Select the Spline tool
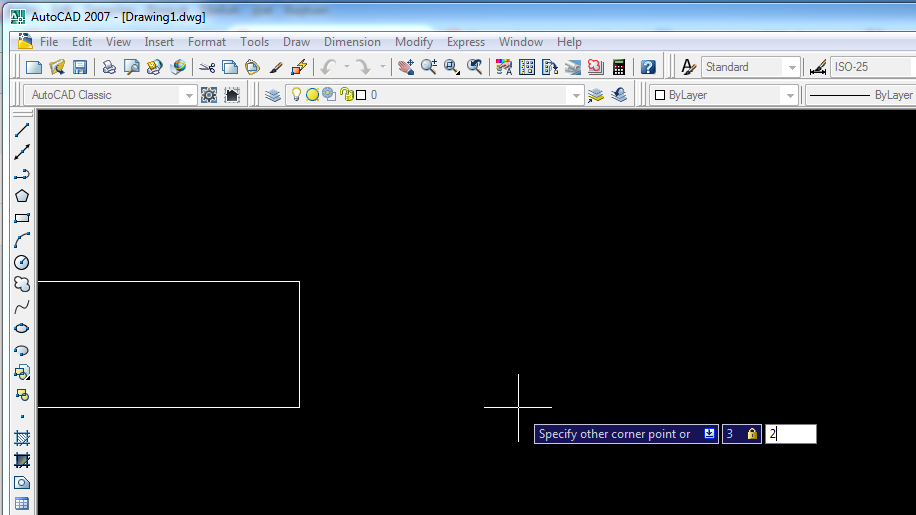Viewport: 916px width, 515px height. point(22,307)
